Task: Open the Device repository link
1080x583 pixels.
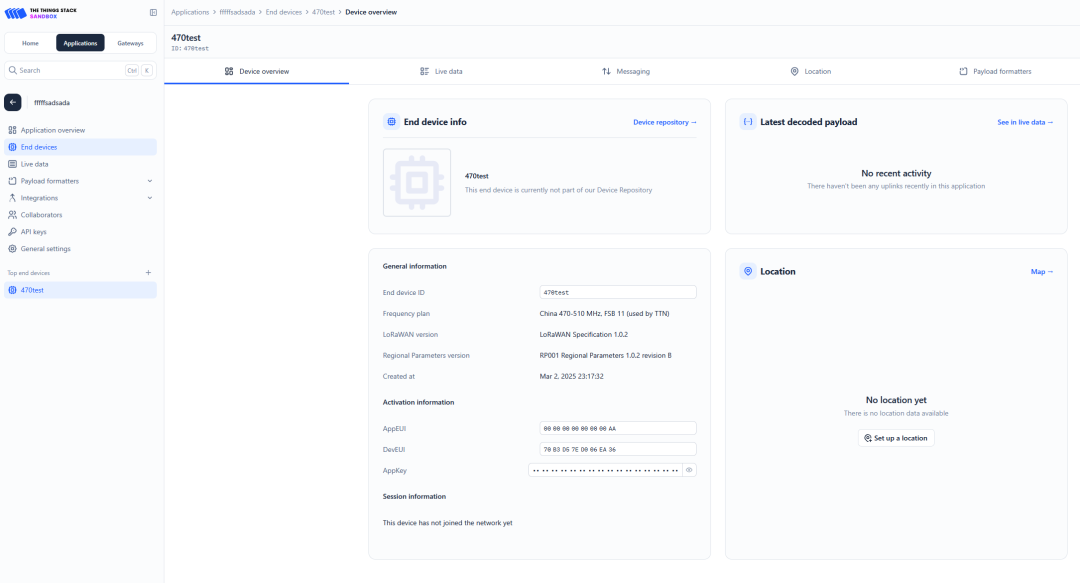Action: [665, 122]
